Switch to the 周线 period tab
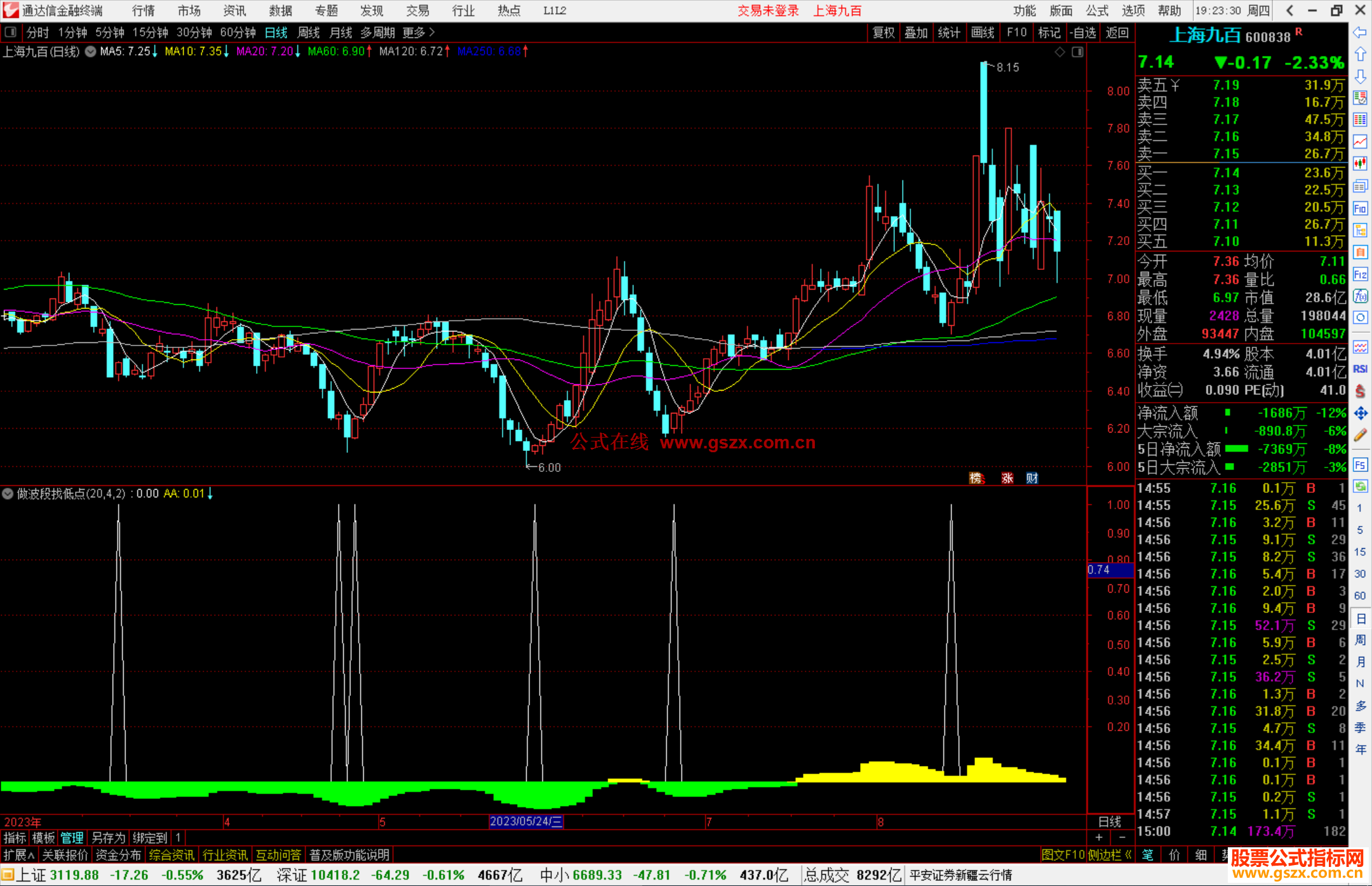The width and height of the screenshot is (1372, 886). click(x=309, y=32)
